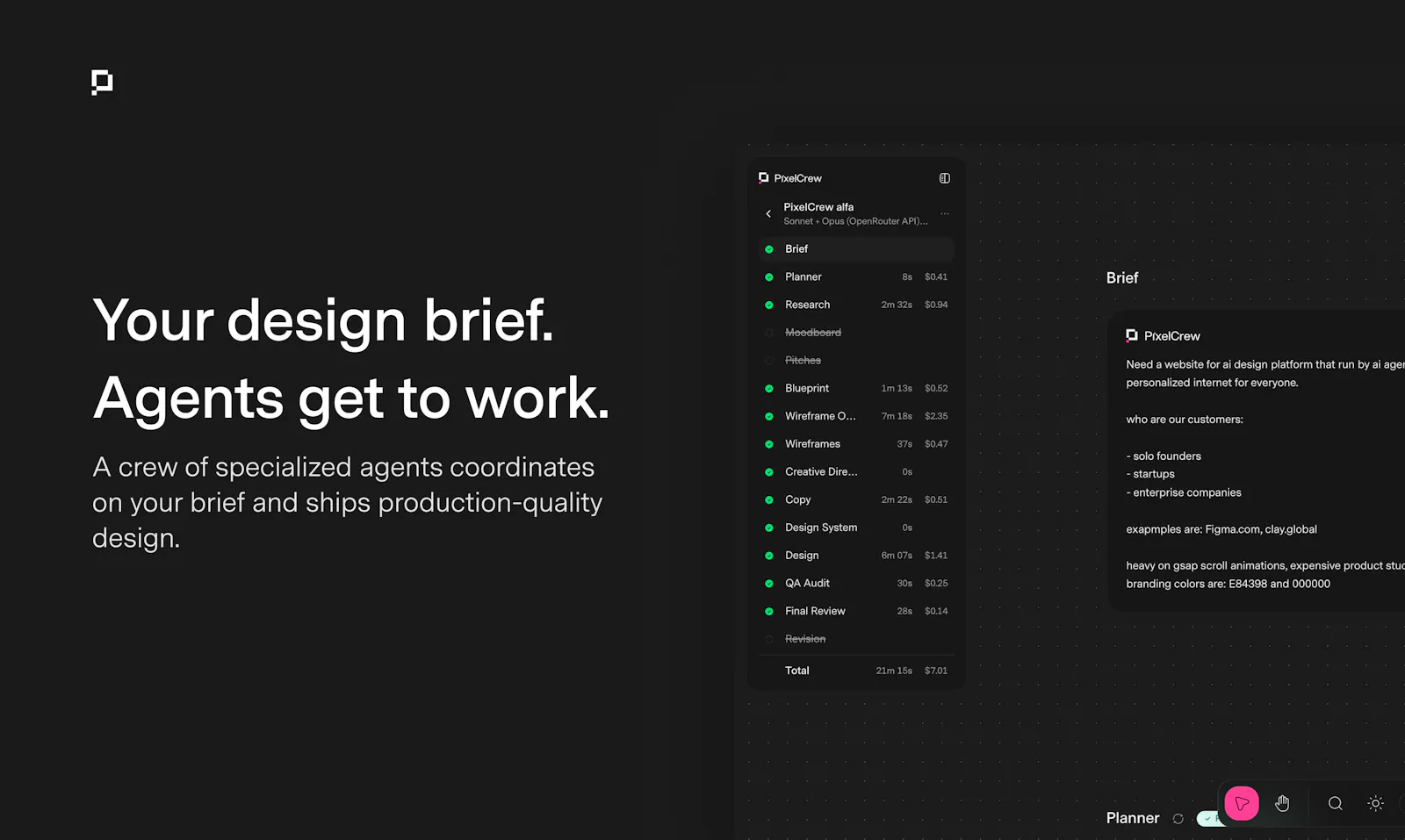Screen dimensions: 1405x840
Task: Open the Design System step
Action: pyautogui.click(x=856, y=528)
